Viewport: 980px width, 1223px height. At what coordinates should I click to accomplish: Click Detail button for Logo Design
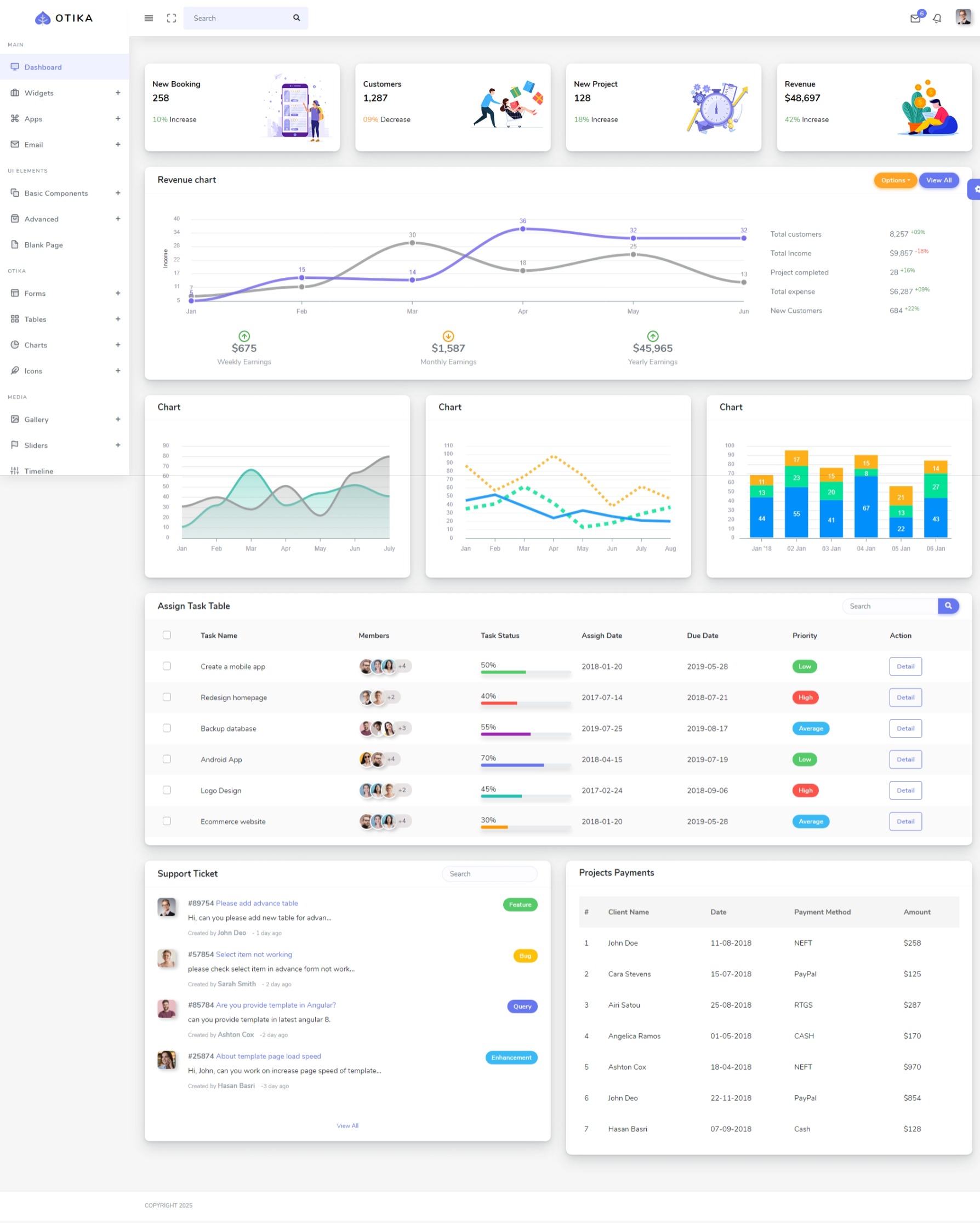pos(905,790)
